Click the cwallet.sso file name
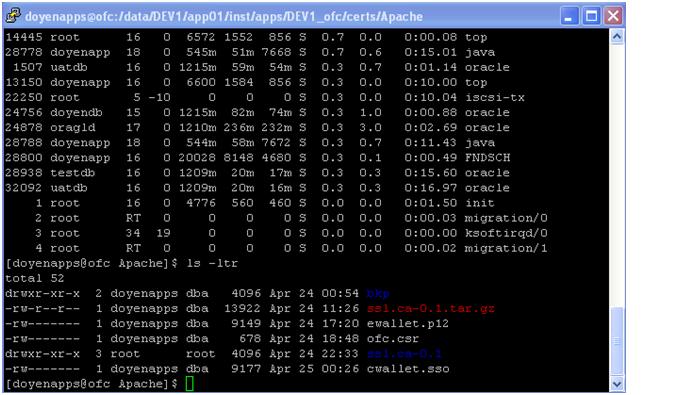 coord(408,369)
